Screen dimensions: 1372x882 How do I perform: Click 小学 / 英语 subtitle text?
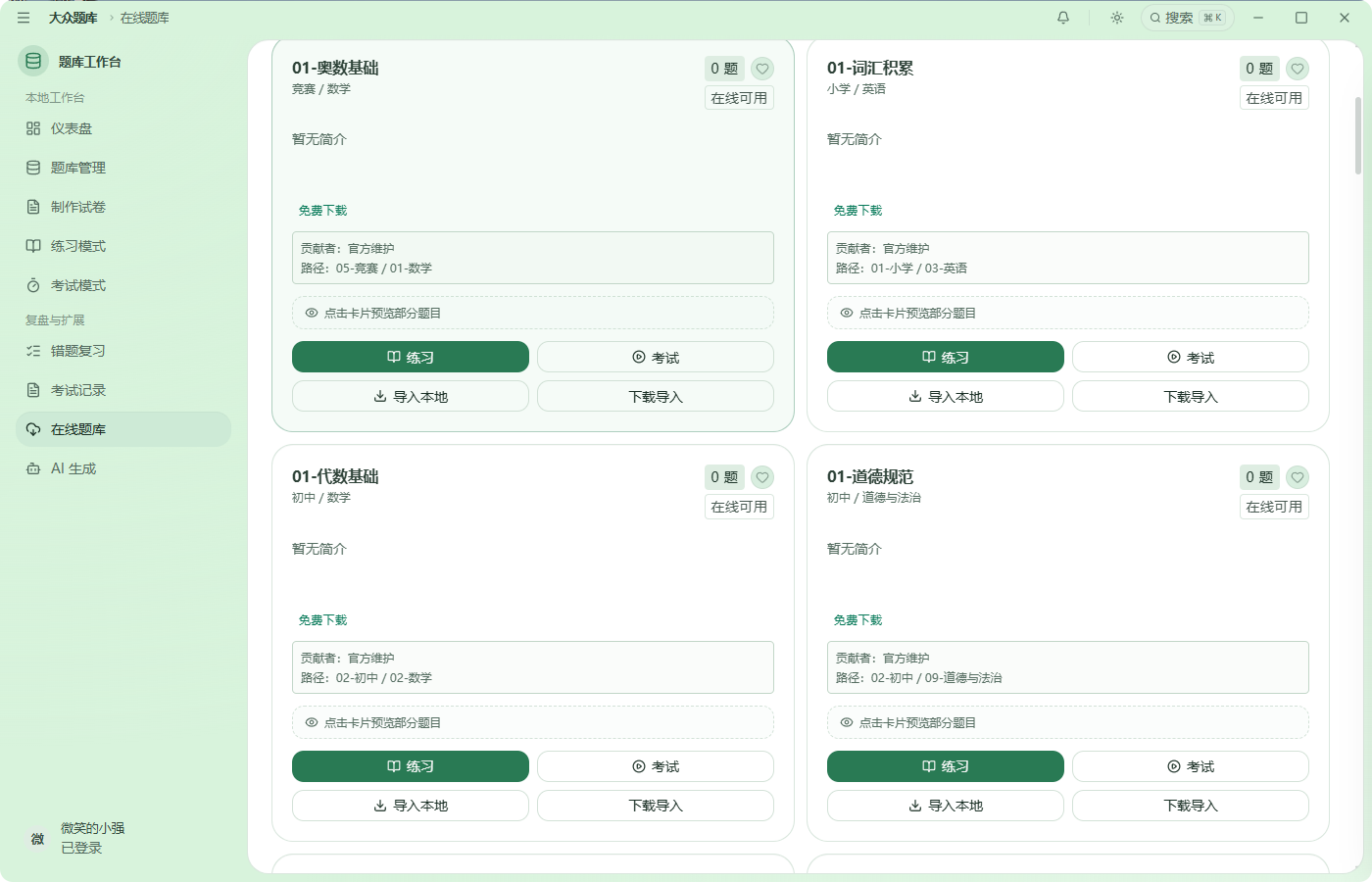tap(857, 89)
